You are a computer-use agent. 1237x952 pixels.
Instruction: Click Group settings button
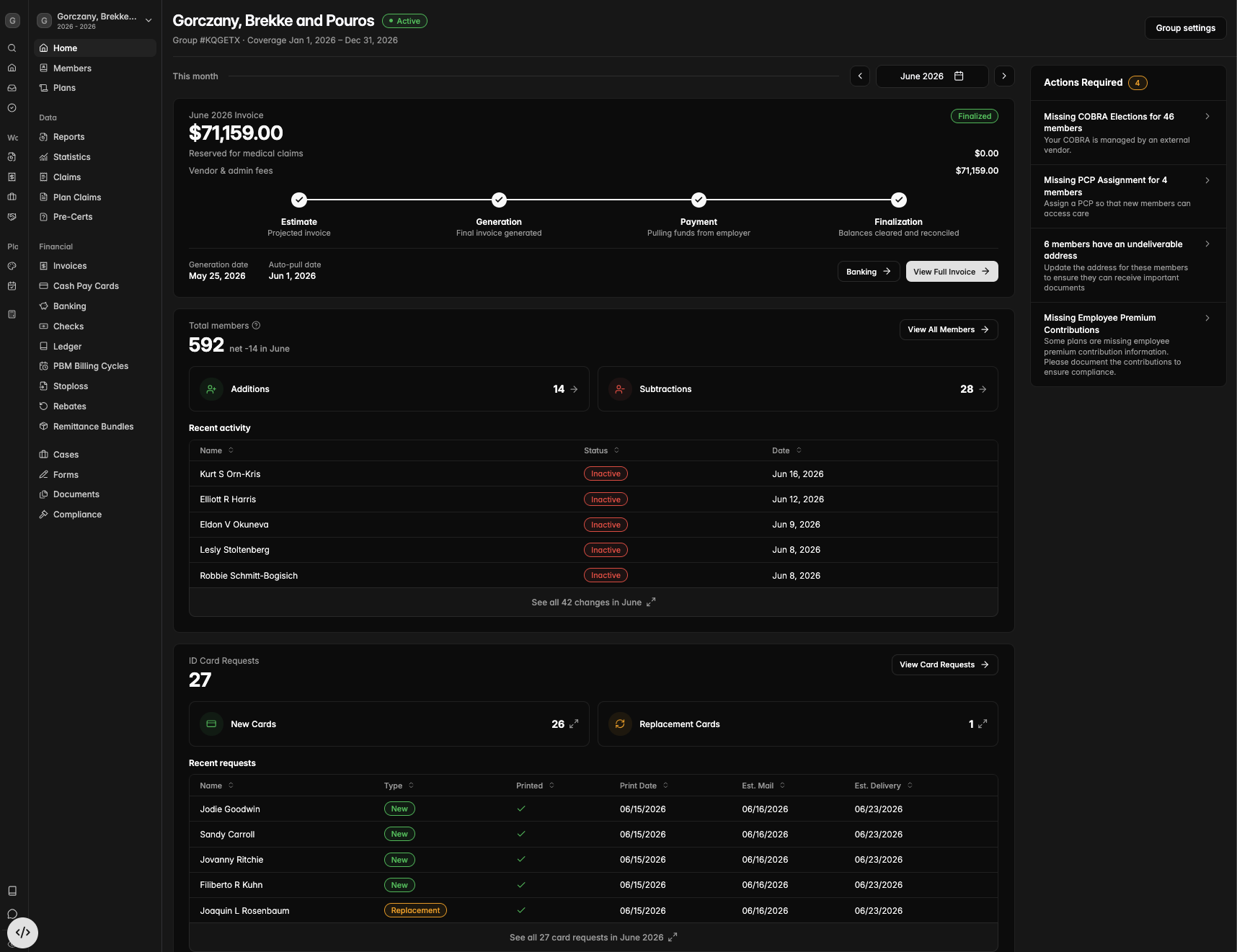(1185, 28)
